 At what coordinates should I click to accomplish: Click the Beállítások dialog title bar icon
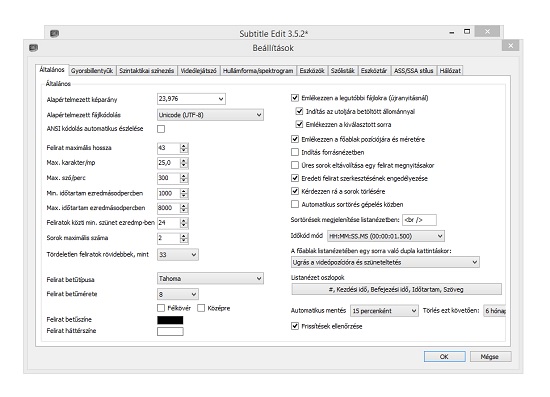tap(34, 48)
